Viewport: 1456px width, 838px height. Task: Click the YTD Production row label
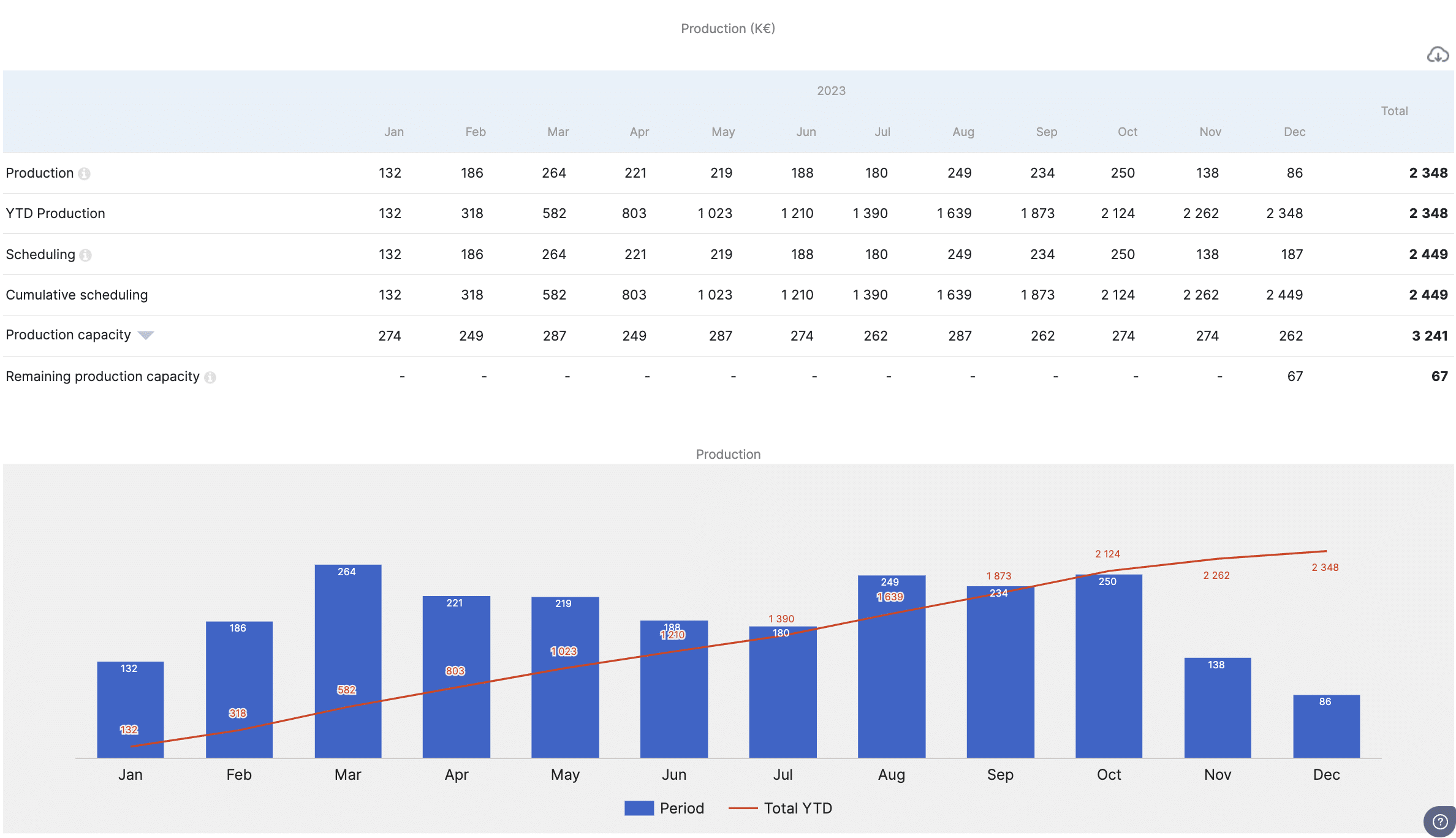click(55, 214)
